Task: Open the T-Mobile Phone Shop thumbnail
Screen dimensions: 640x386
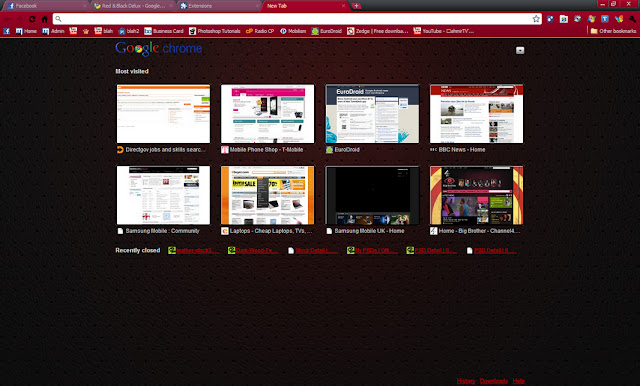Action: (x=268, y=114)
